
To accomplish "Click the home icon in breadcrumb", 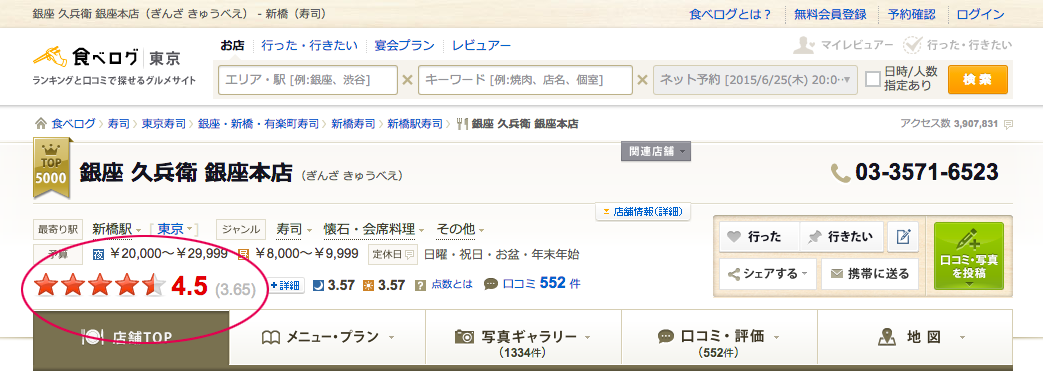I will pyautogui.click(x=41, y=123).
